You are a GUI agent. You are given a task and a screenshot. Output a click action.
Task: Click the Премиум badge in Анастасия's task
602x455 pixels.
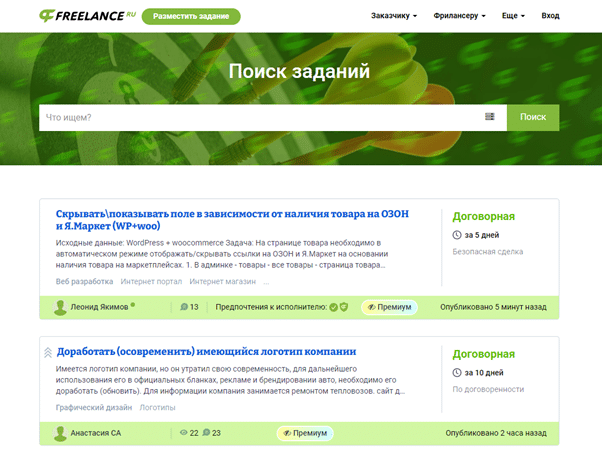click(x=305, y=433)
